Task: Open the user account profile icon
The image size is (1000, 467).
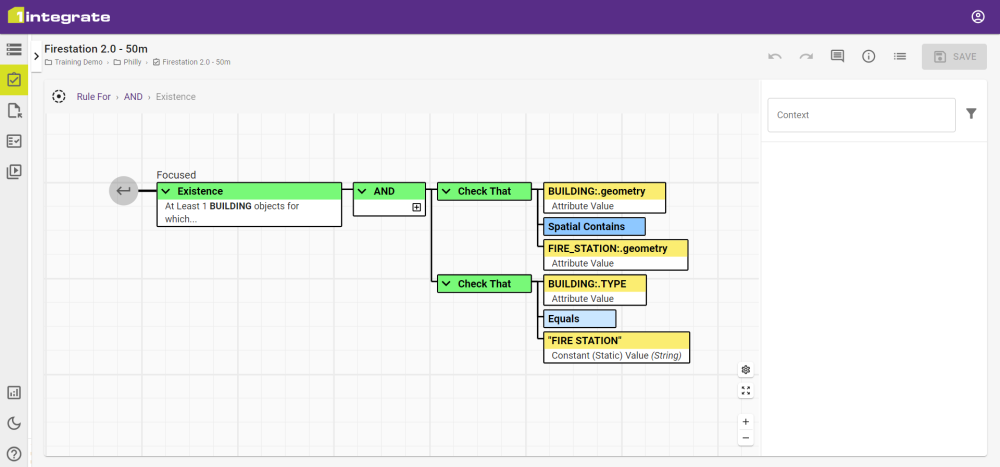Action: [x=978, y=17]
